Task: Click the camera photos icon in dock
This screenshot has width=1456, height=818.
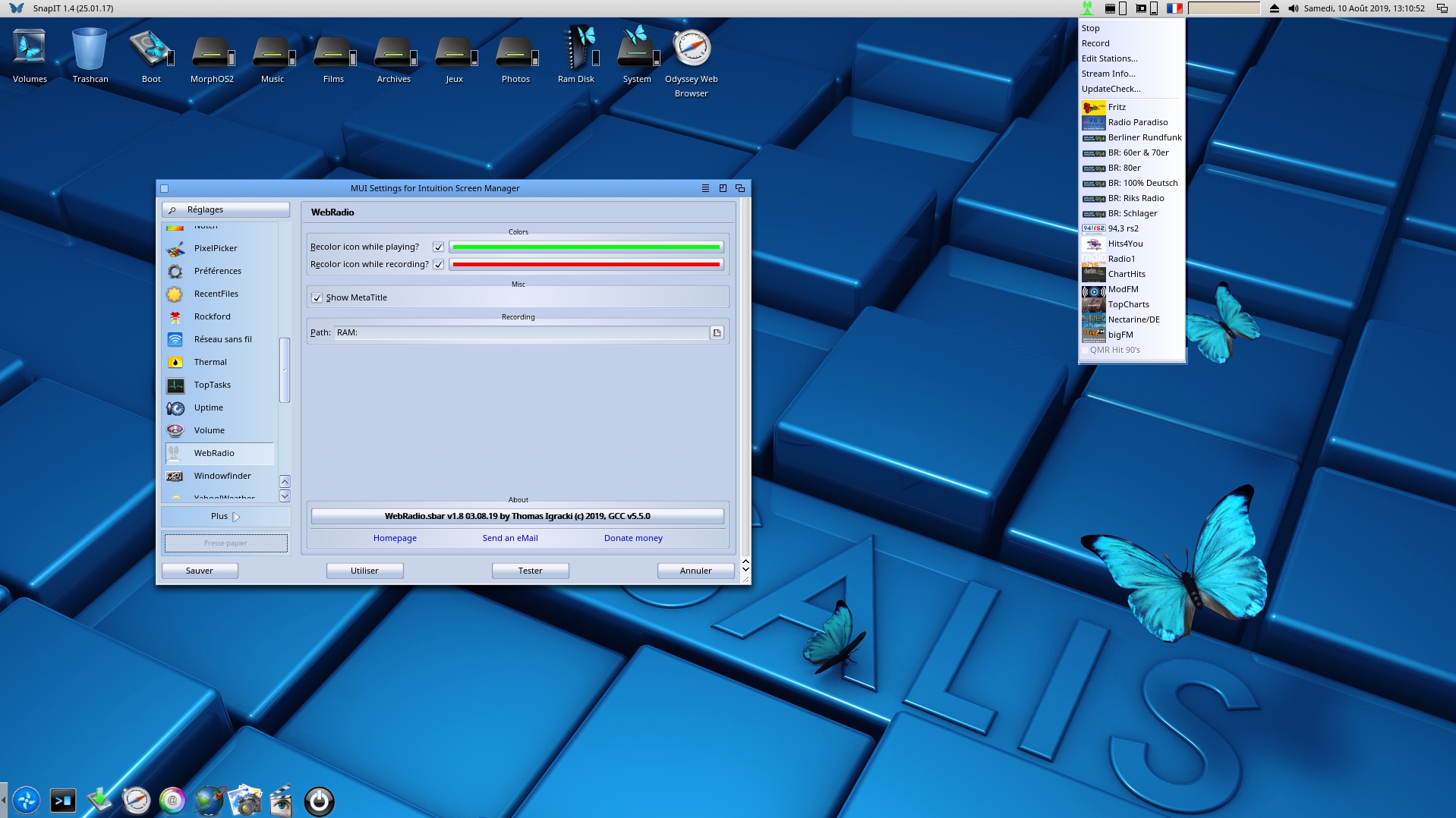Action: (244, 800)
